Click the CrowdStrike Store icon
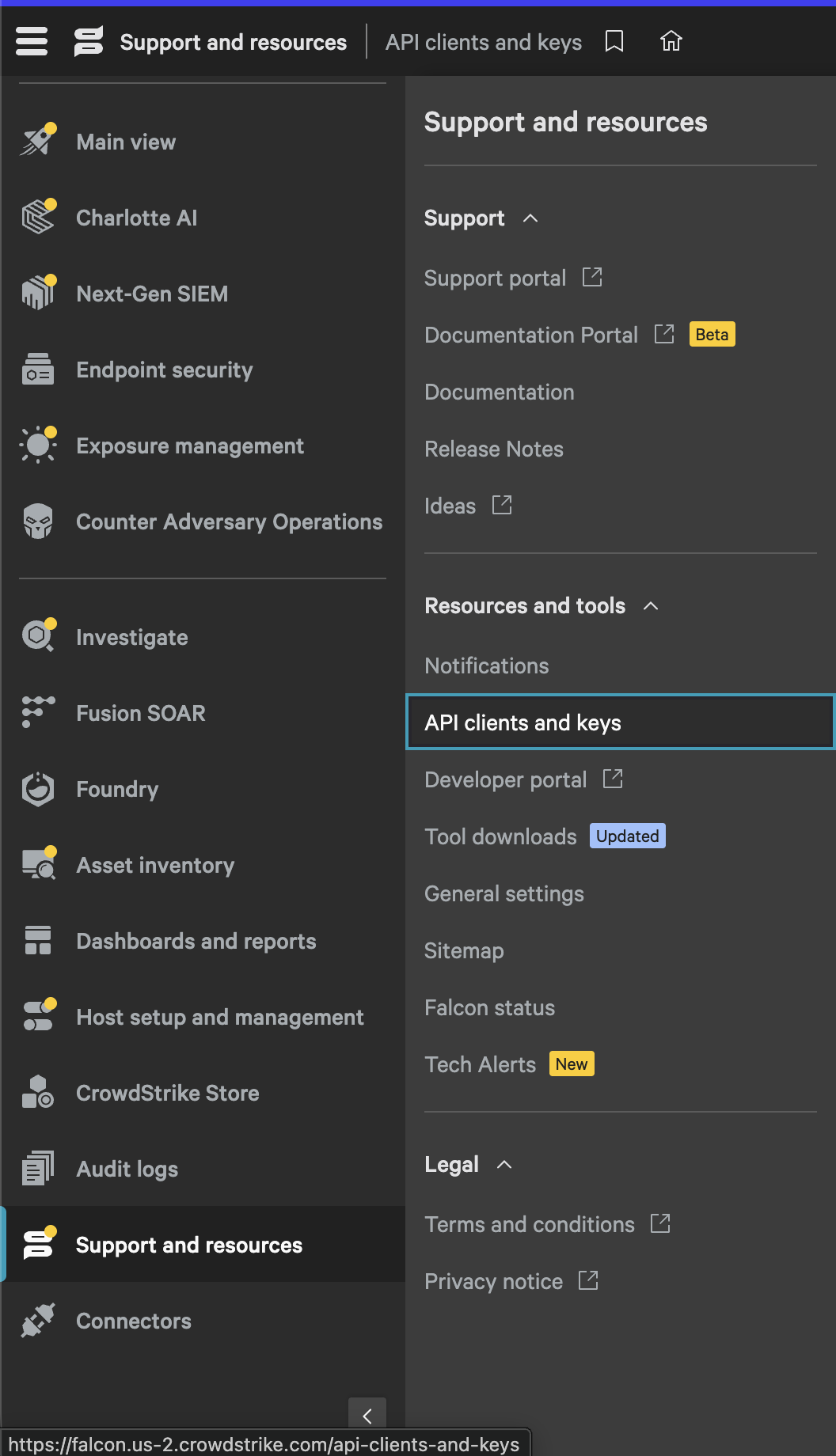836x1456 pixels. [x=38, y=1092]
